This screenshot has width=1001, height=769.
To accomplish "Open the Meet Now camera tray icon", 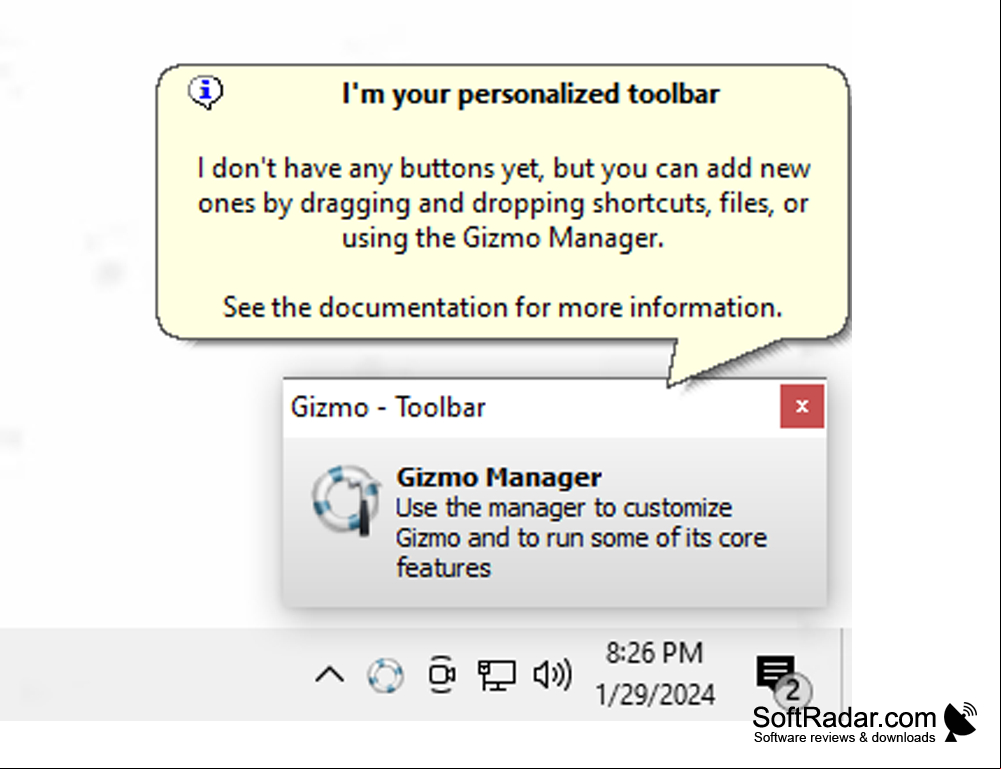I will 442,674.
